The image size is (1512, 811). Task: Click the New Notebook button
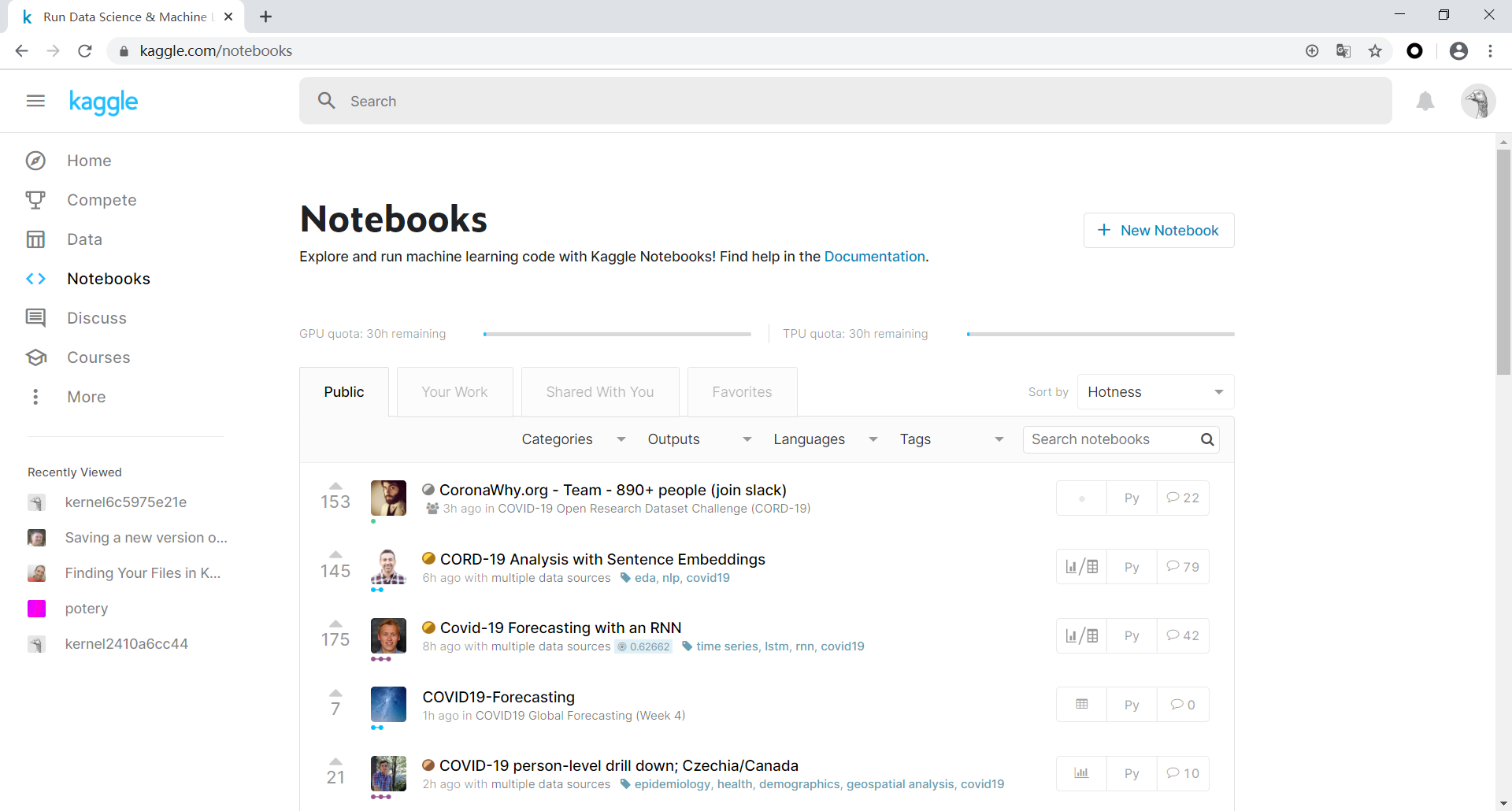point(1158,231)
